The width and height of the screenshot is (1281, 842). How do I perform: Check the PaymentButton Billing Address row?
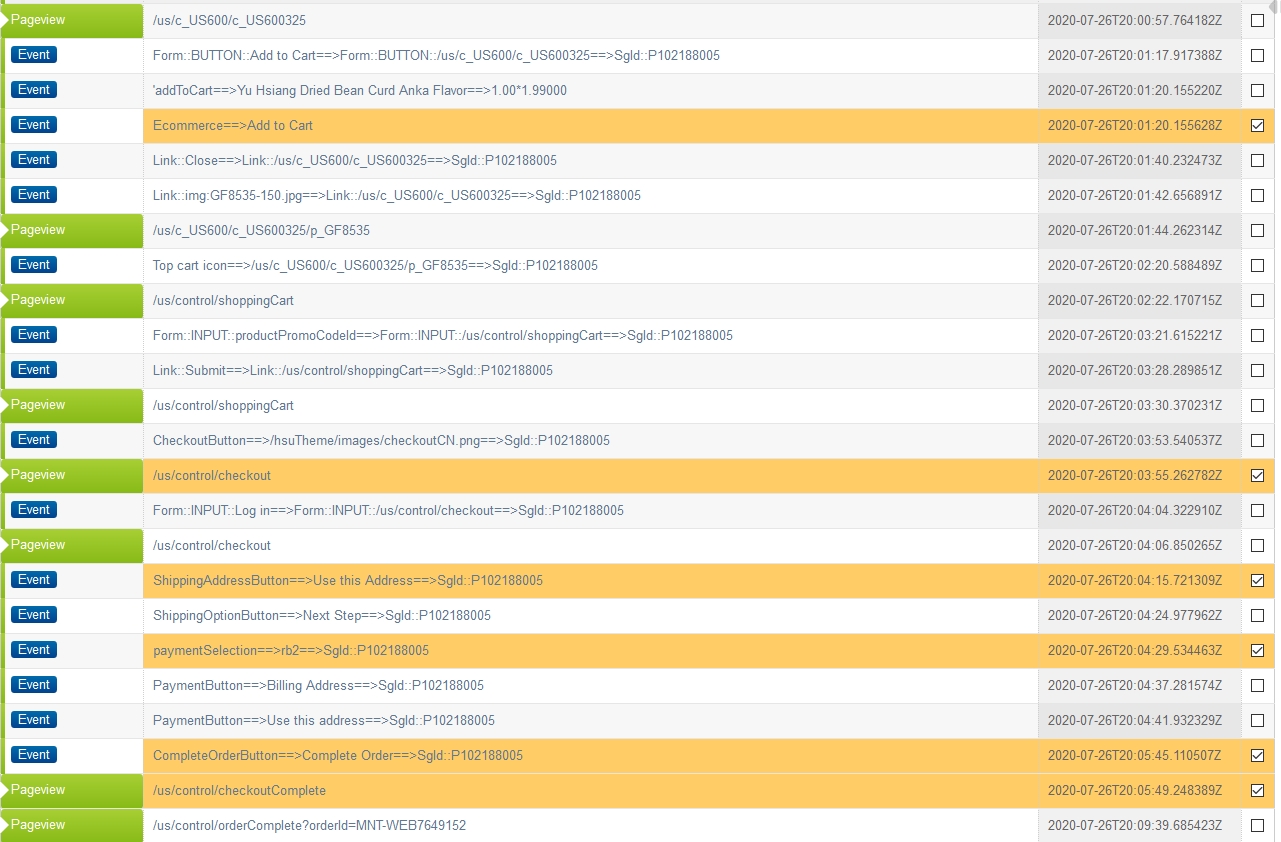point(1257,686)
